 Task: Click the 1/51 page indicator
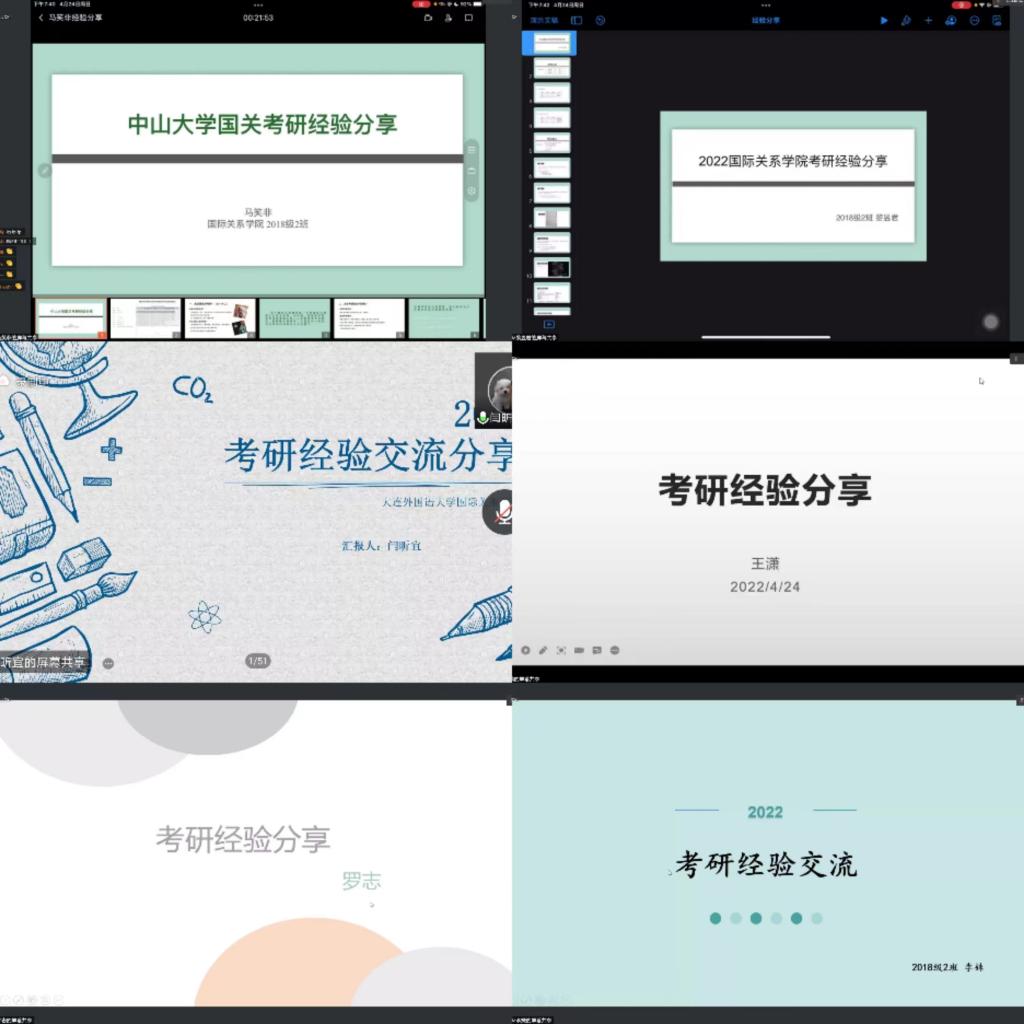[x=257, y=660]
